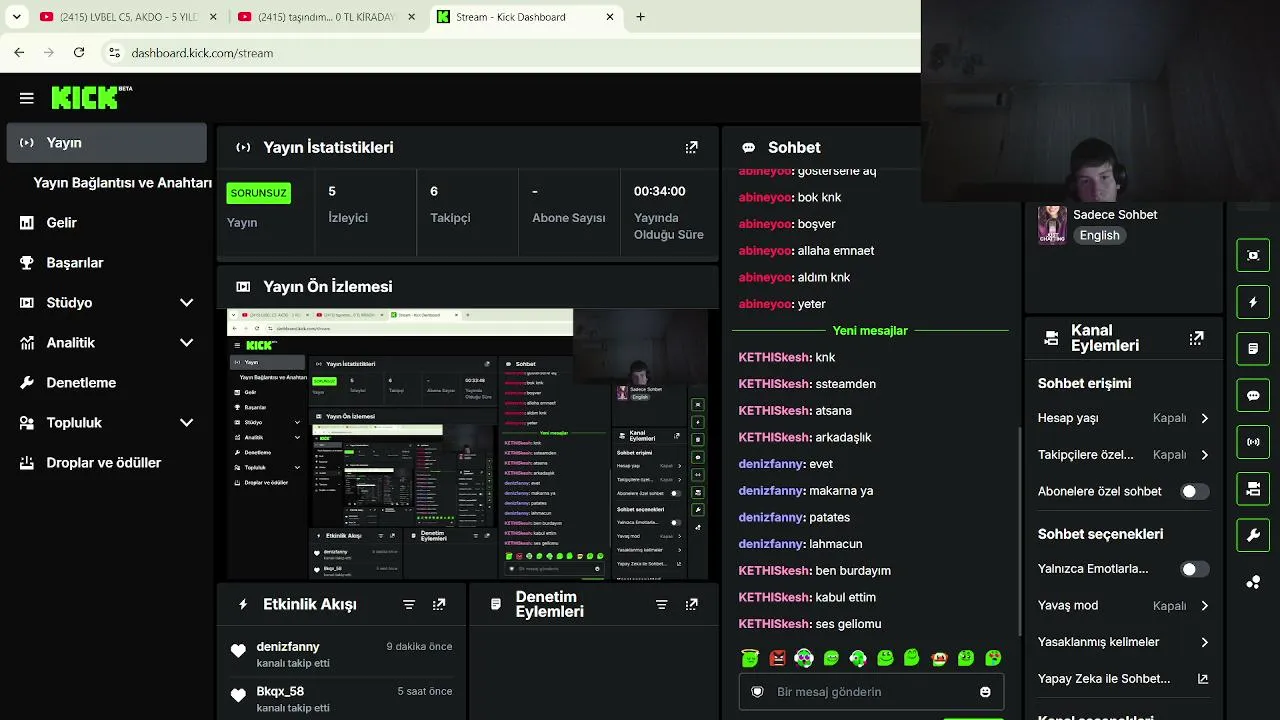The width and height of the screenshot is (1280, 720).
Task: Open the hamburger menu beside Kick logo
Action: (x=27, y=98)
